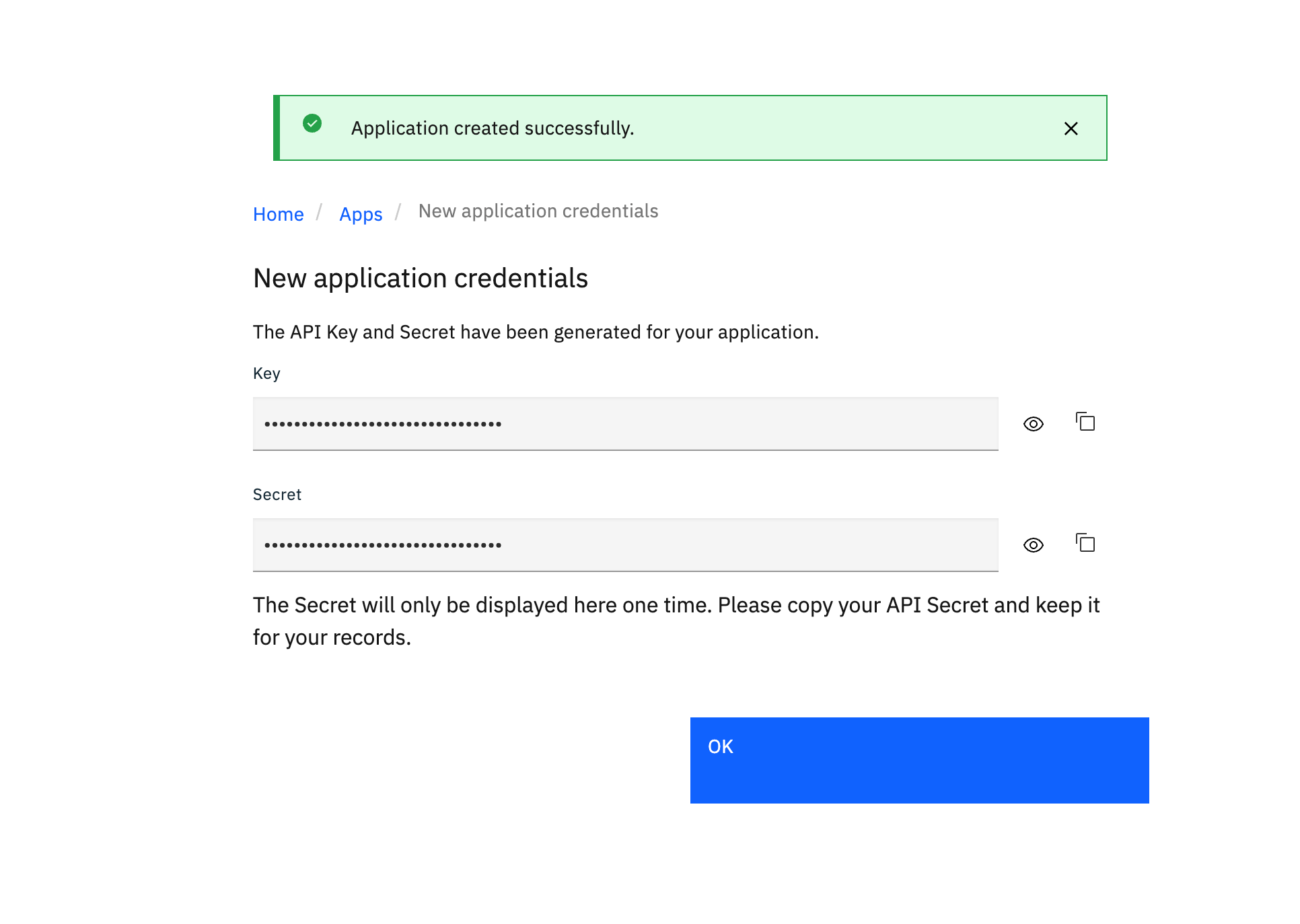Copy the API Key to clipboard
The image size is (1300, 924).
pyautogui.click(x=1085, y=422)
